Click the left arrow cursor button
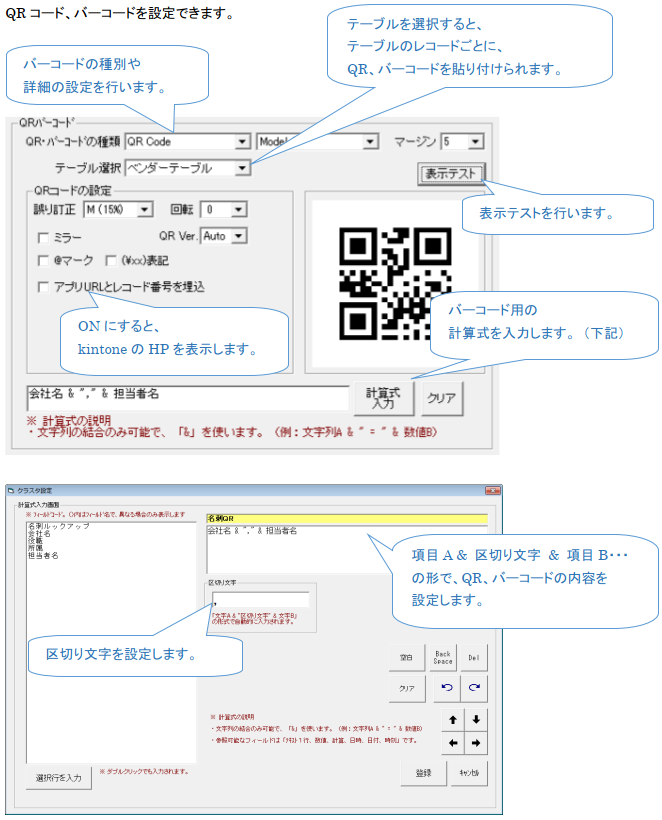The height and width of the screenshot is (820, 662). click(453, 743)
